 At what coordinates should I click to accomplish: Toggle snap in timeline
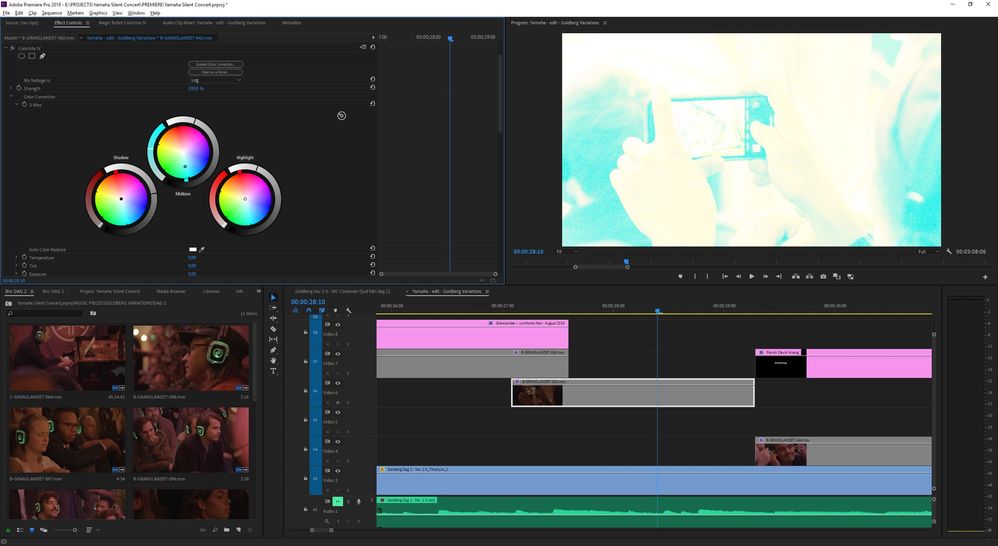(x=309, y=311)
